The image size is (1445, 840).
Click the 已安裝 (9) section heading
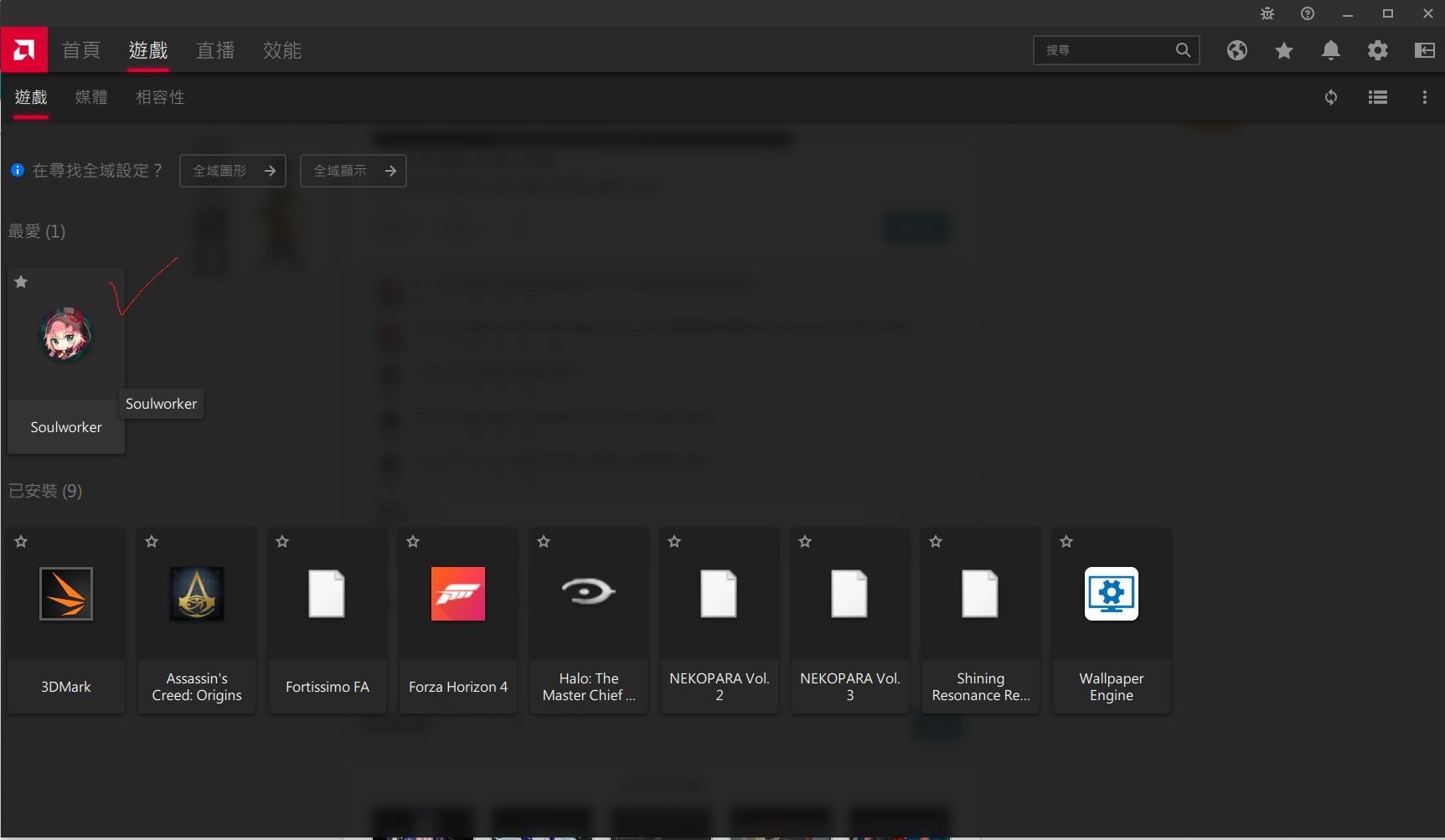click(x=45, y=491)
